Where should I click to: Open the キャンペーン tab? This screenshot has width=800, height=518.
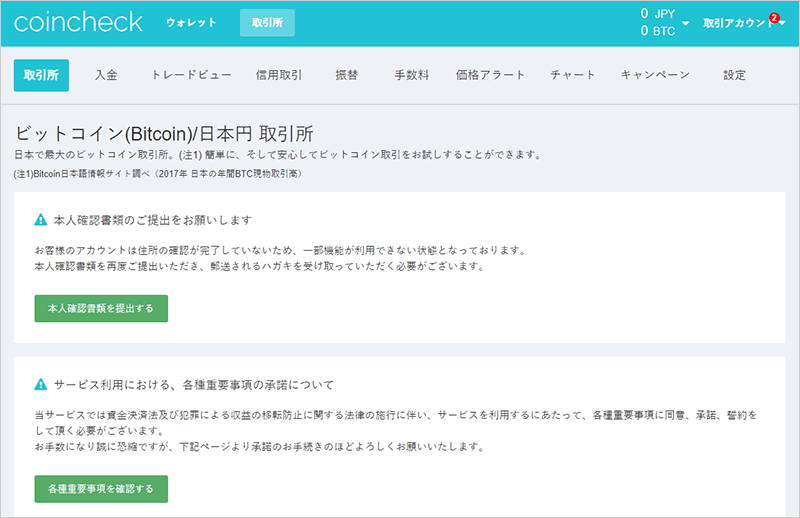[654, 75]
